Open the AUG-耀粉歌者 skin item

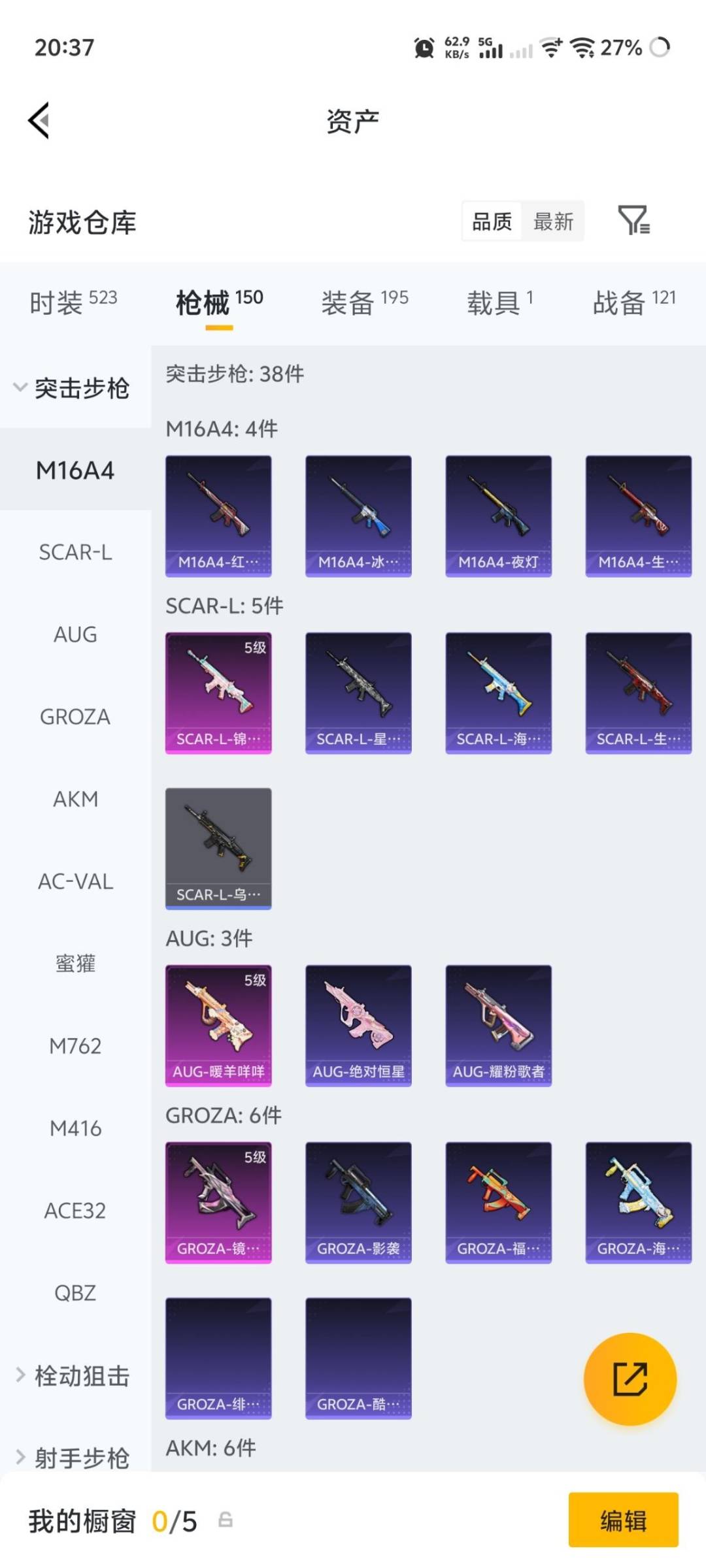coord(498,1026)
